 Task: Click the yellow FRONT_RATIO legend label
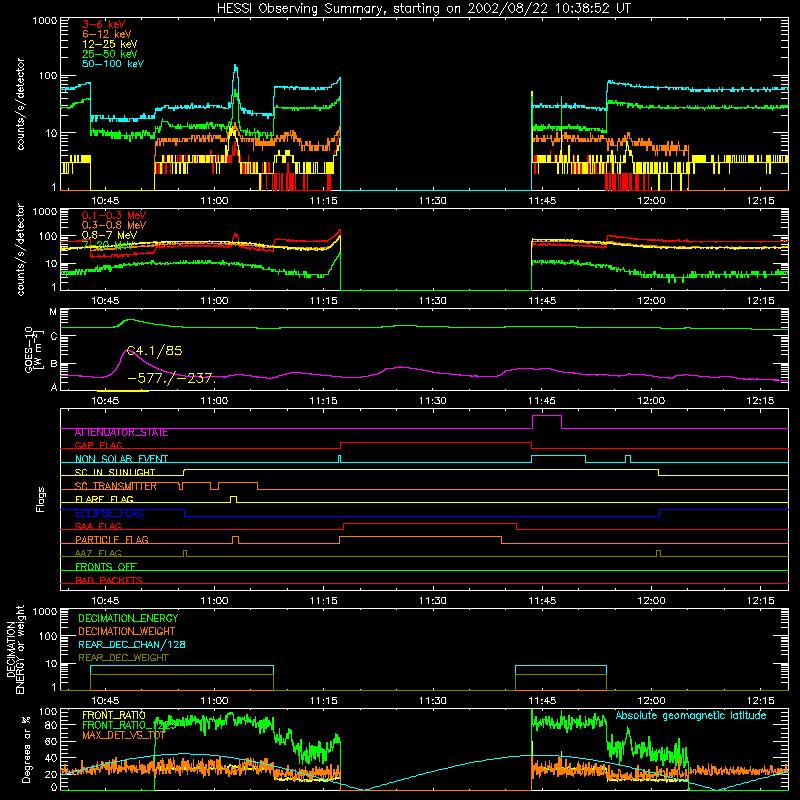[x=114, y=715]
